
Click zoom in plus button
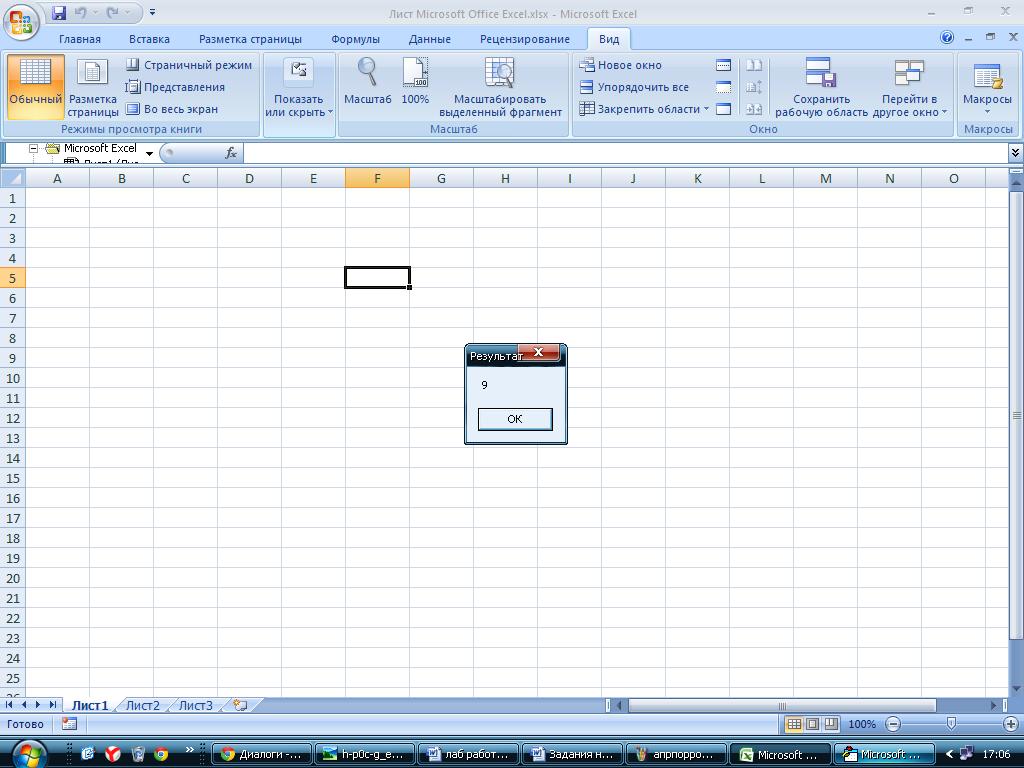1011,724
